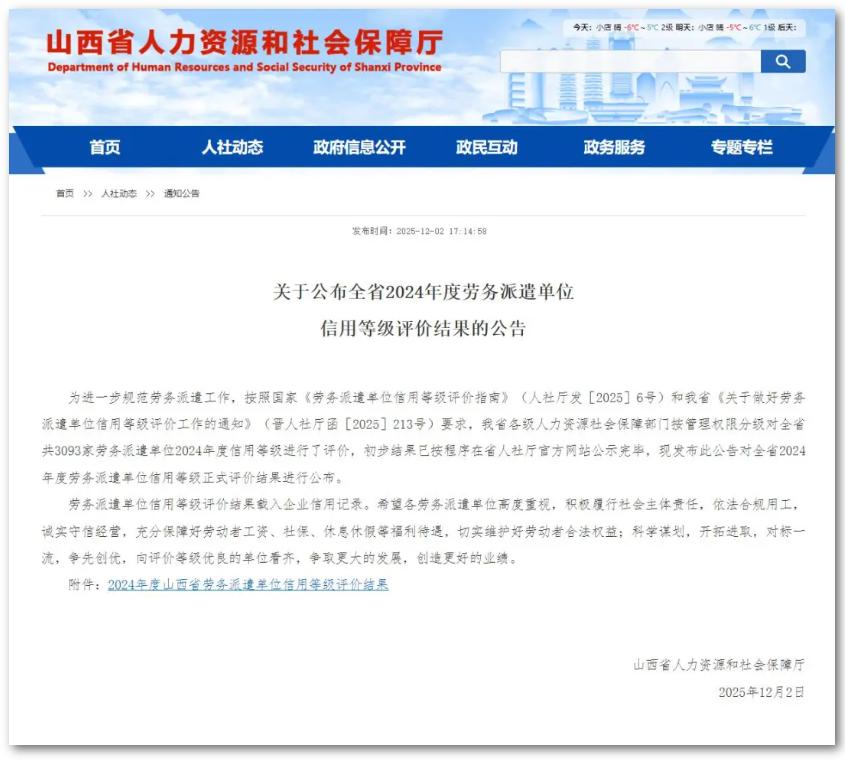Go to 政府信息公开 section
Viewport: 846px width, 761px height.
tap(359, 147)
